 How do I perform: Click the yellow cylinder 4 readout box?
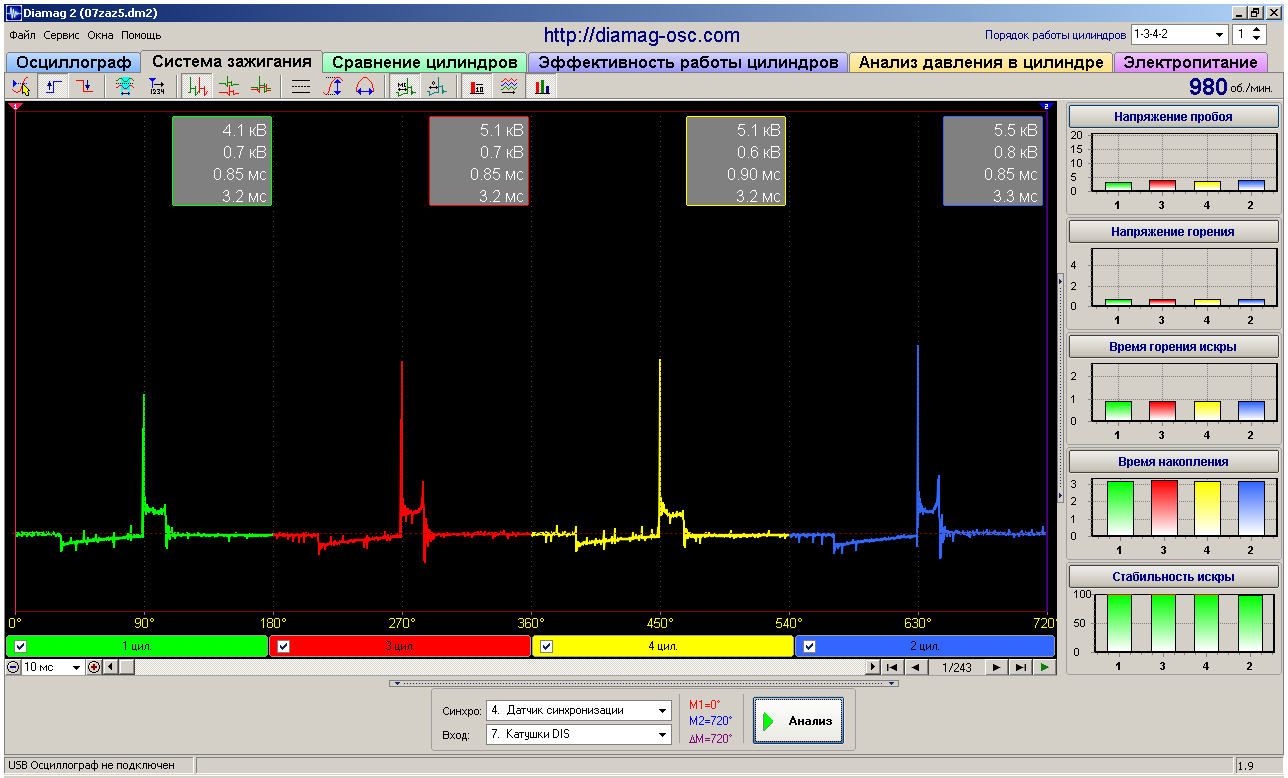click(736, 161)
